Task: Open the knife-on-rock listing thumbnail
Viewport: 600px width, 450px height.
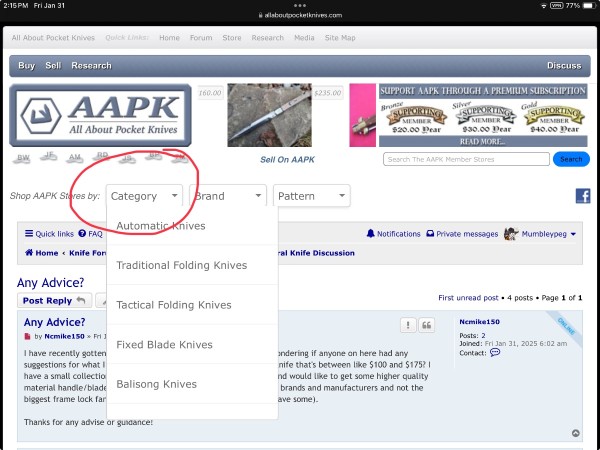Action: pos(269,115)
